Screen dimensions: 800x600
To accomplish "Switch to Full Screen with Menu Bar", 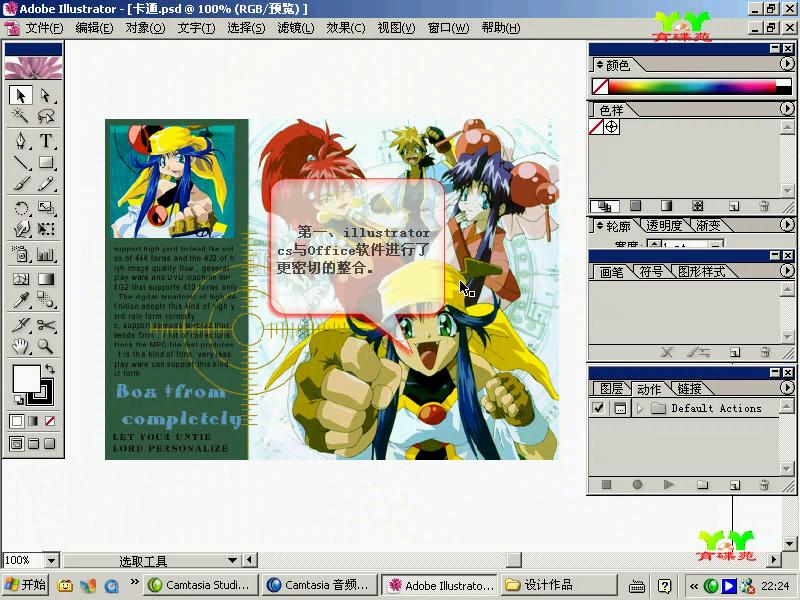I will click(33, 443).
